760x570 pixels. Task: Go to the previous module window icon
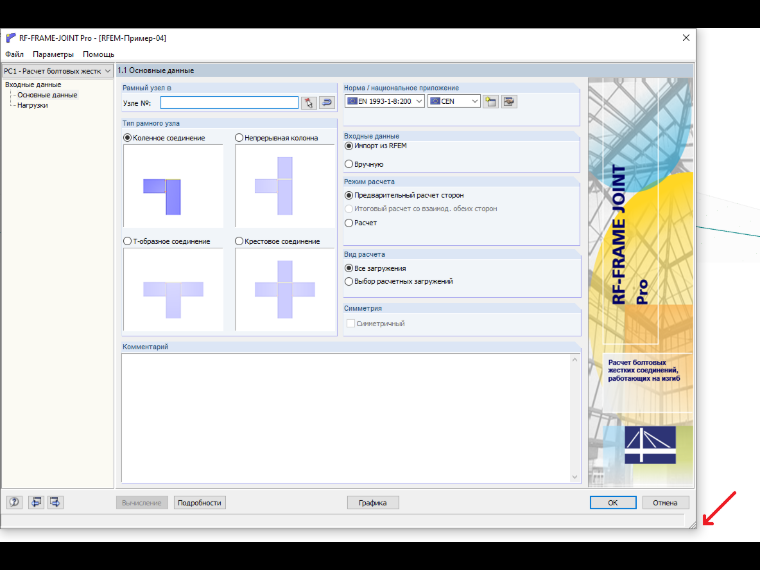pos(36,502)
